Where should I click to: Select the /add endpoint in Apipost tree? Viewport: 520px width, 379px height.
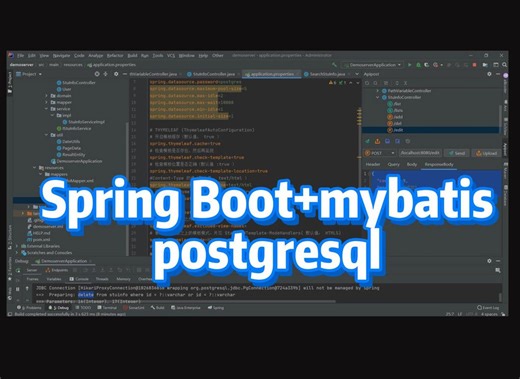(395, 117)
